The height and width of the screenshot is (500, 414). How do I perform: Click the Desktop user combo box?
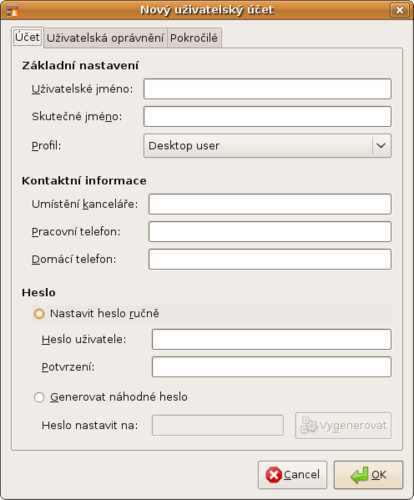point(267,145)
